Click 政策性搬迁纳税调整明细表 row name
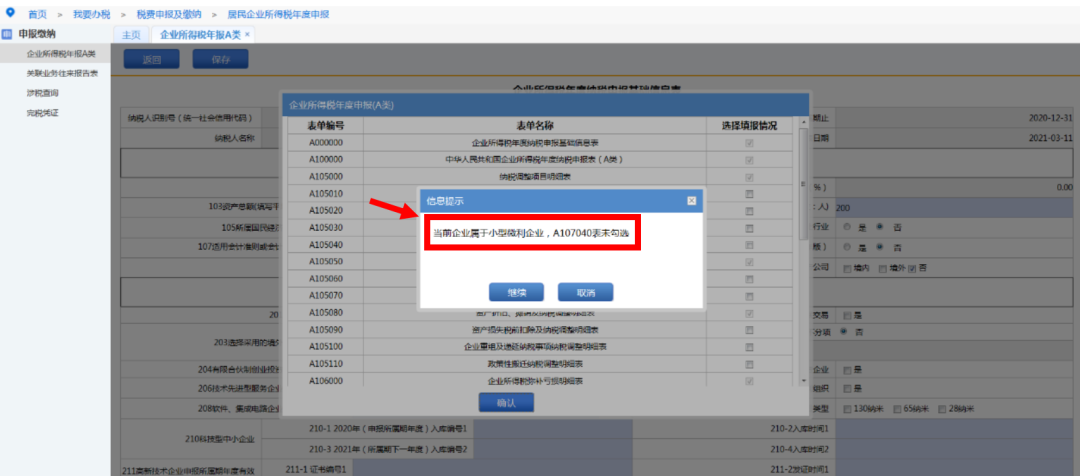 pyautogui.click(x=535, y=364)
